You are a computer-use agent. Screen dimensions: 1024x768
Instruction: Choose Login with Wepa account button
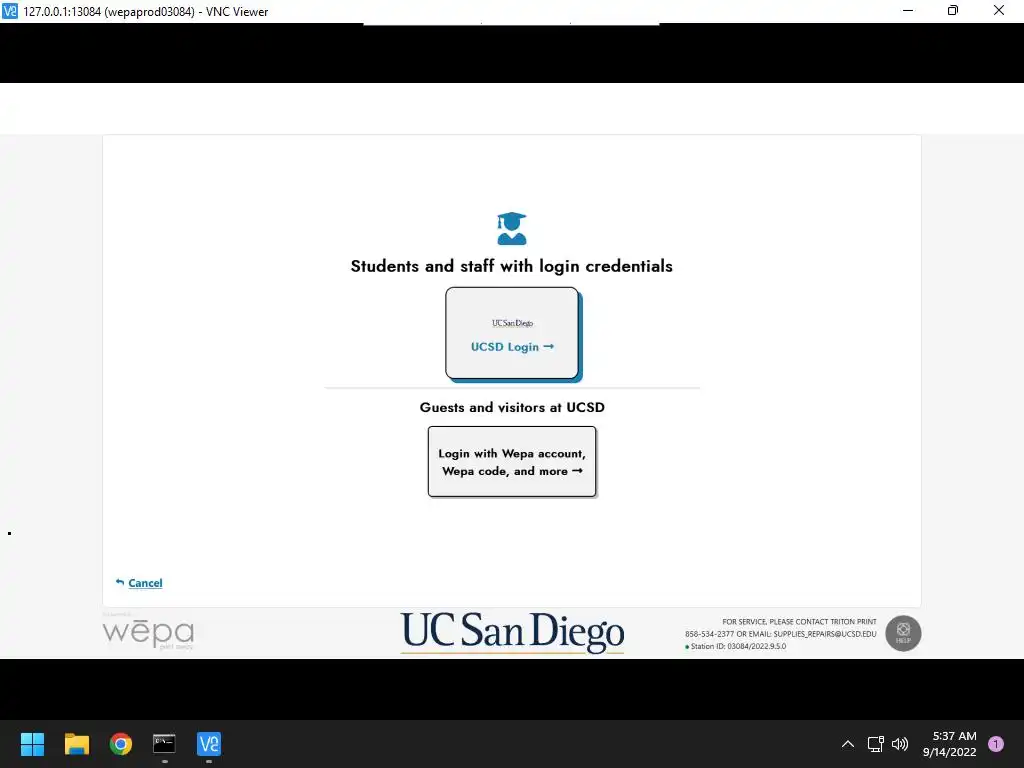point(512,462)
